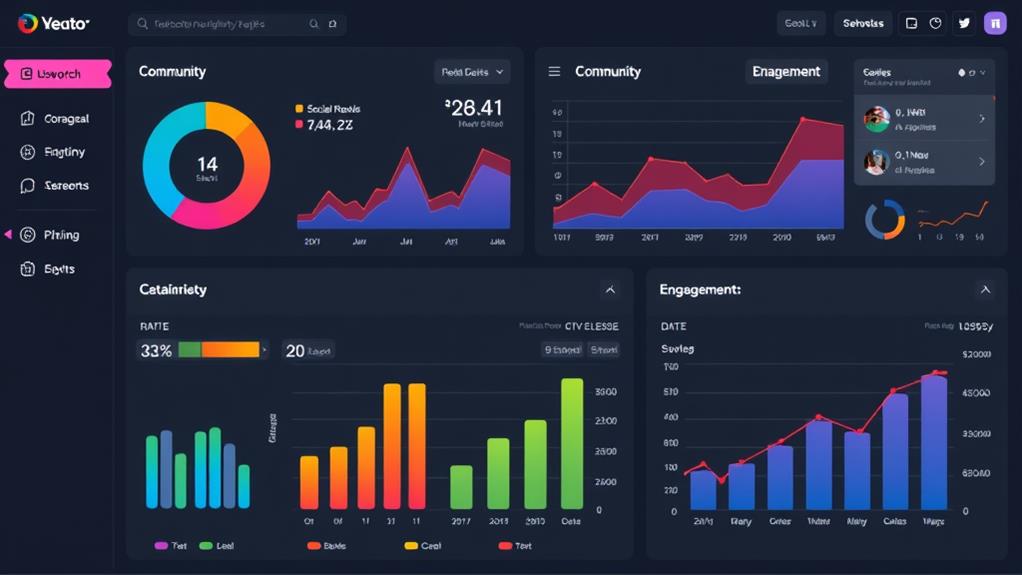This screenshot has width=1022, height=575.
Task: Click the arrow at rate bar end
Action: [x=264, y=350]
